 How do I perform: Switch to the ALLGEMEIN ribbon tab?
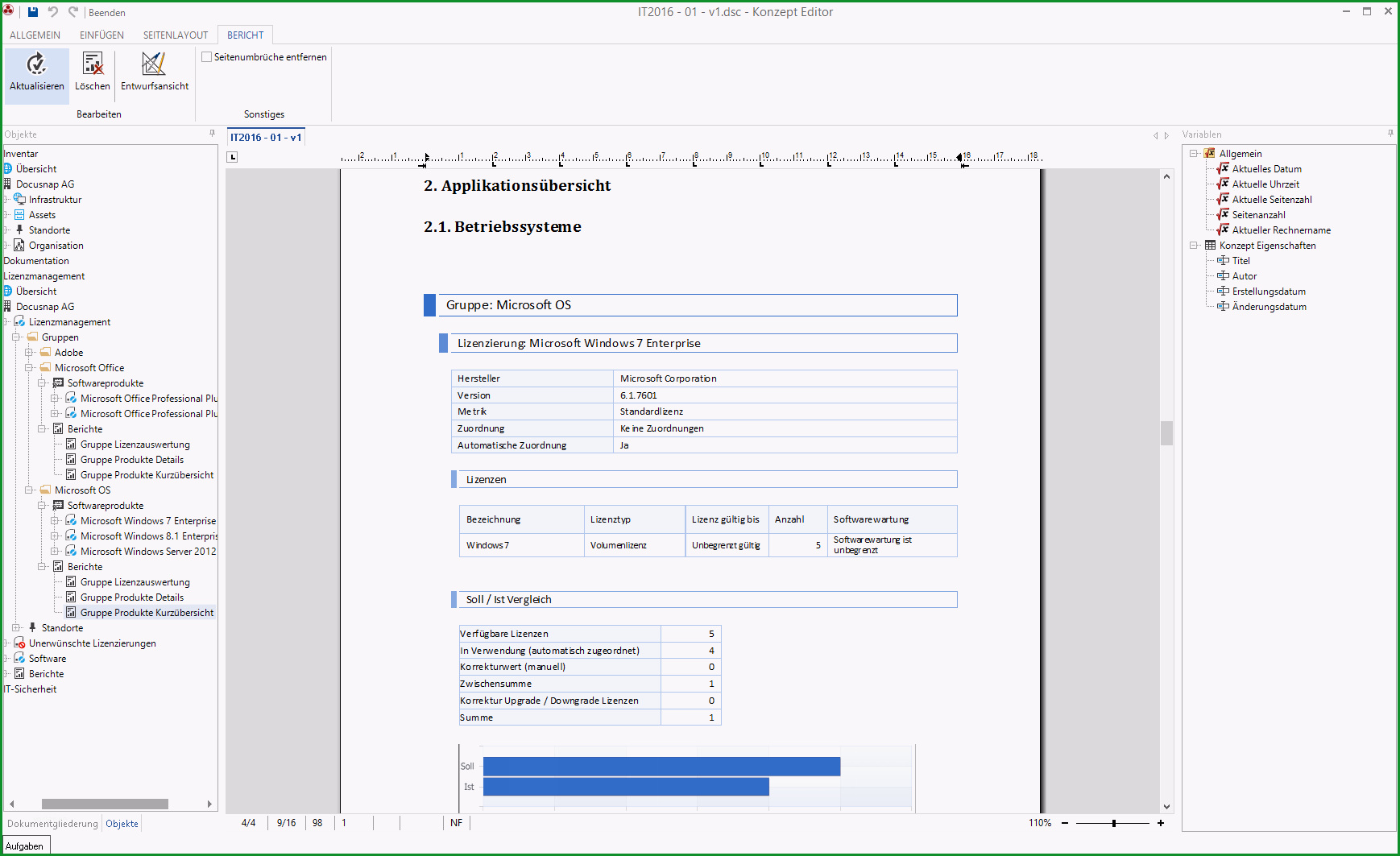[x=35, y=35]
